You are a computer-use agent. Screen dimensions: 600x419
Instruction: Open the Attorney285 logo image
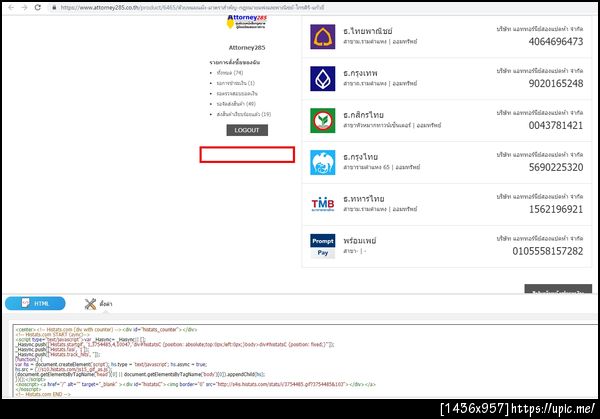247,22
